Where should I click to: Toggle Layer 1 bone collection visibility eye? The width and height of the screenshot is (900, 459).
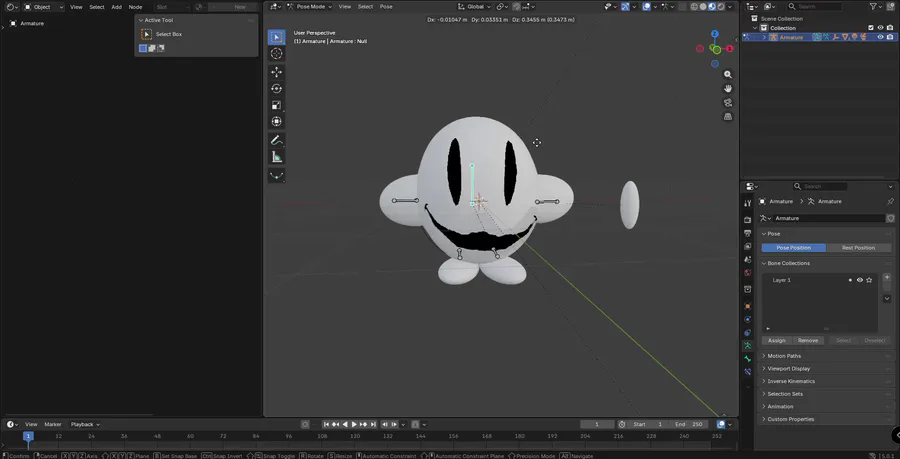(x=859, y=280)
